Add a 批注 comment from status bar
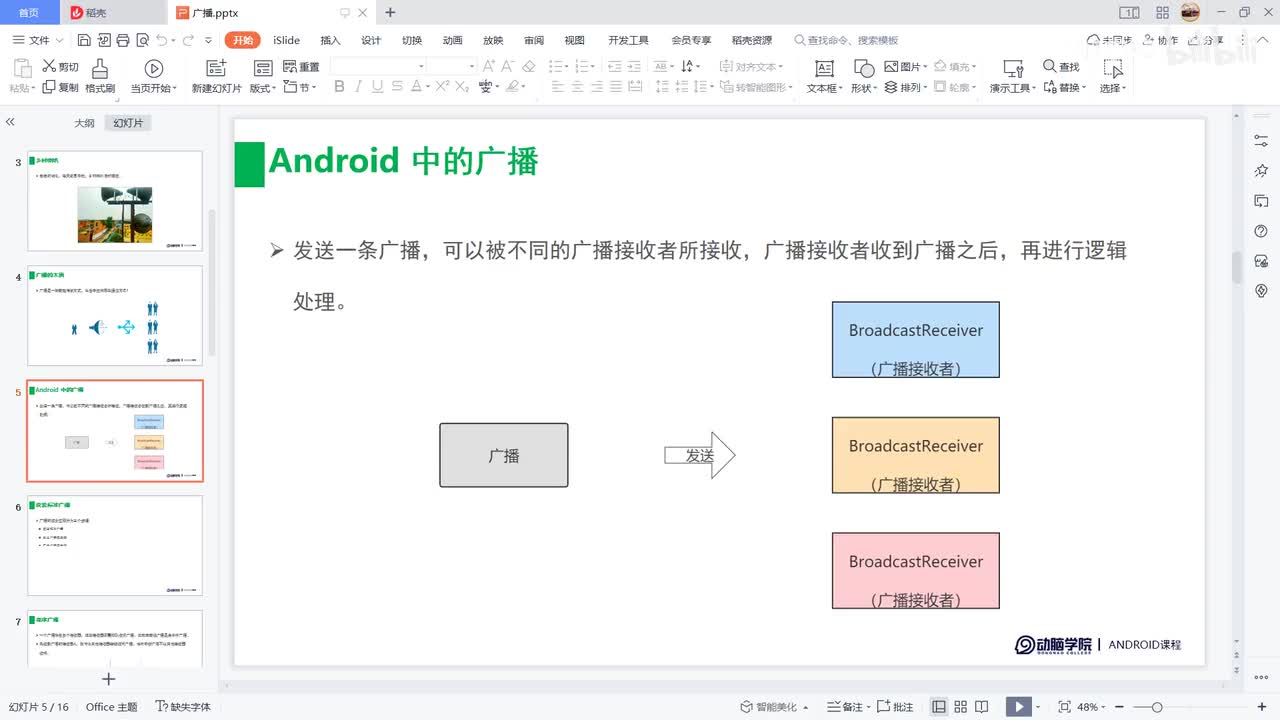Image resolution: width=1280 pixels, height=720 pixels. tap(894, 707)
